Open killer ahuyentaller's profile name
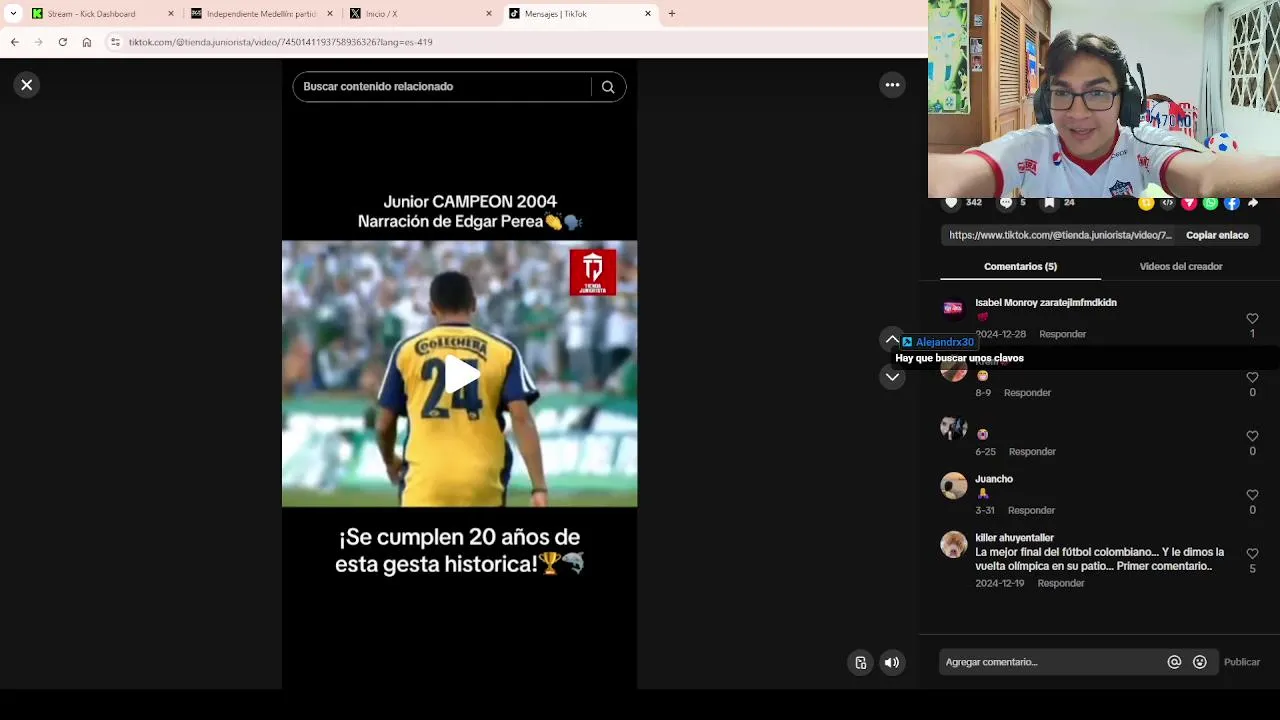The width and height of the screenshot is (1280, 720). pos(1014,538)
